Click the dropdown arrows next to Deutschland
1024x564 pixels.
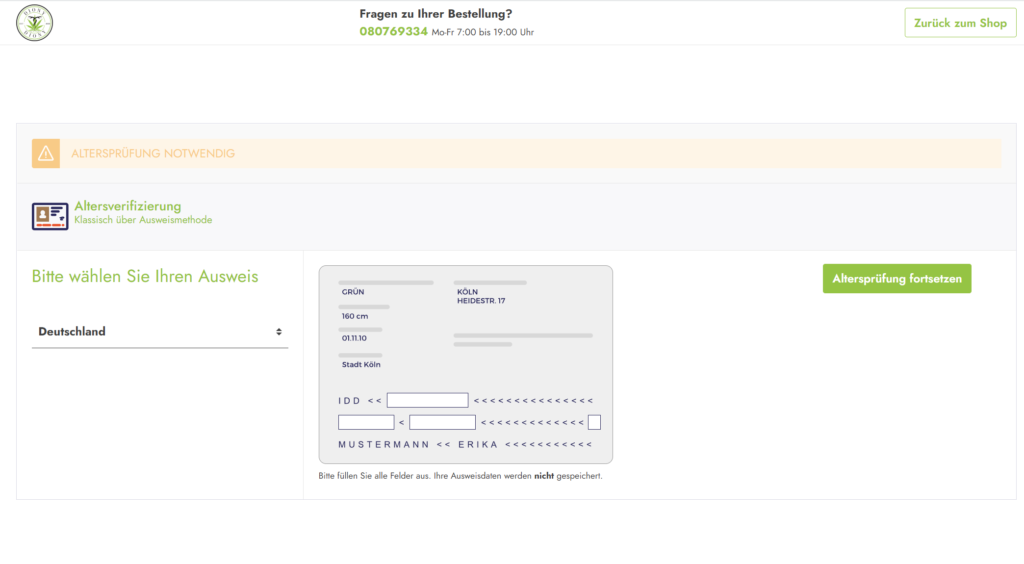[279, 332]
